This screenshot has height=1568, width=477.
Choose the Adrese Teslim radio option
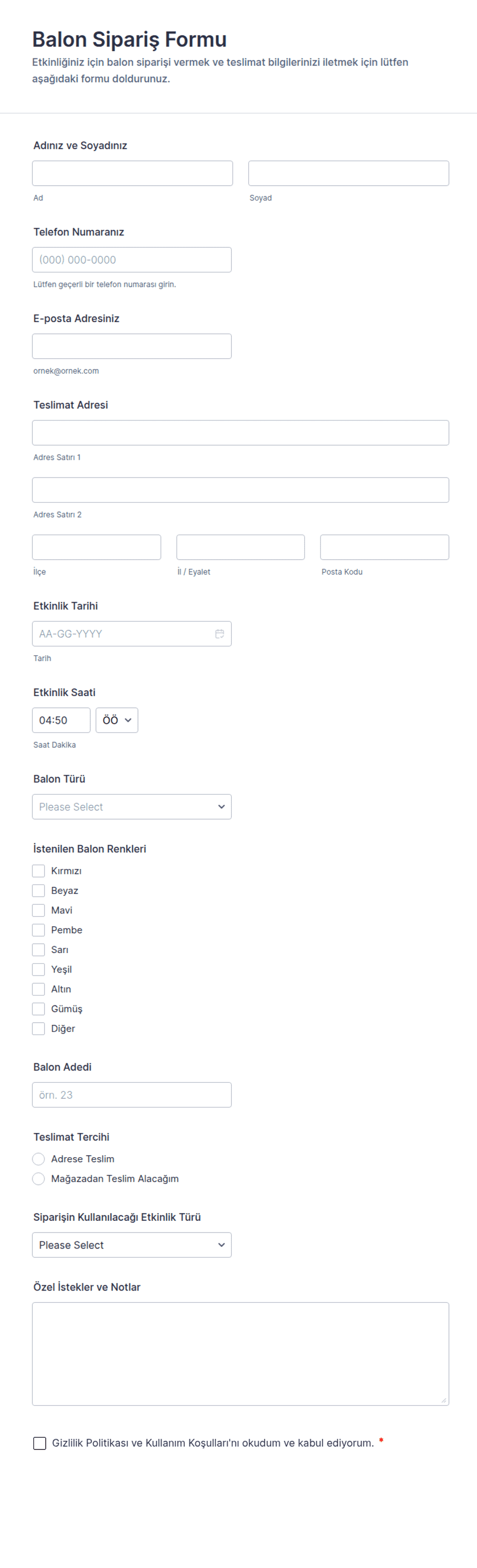[38, 1159]
